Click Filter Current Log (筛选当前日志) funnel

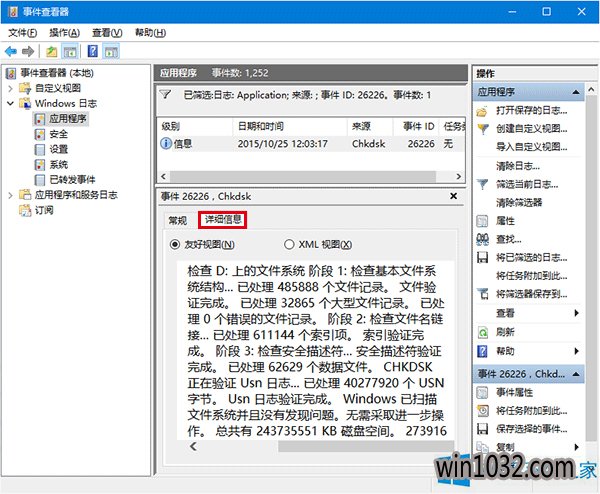tap(532, 184)
